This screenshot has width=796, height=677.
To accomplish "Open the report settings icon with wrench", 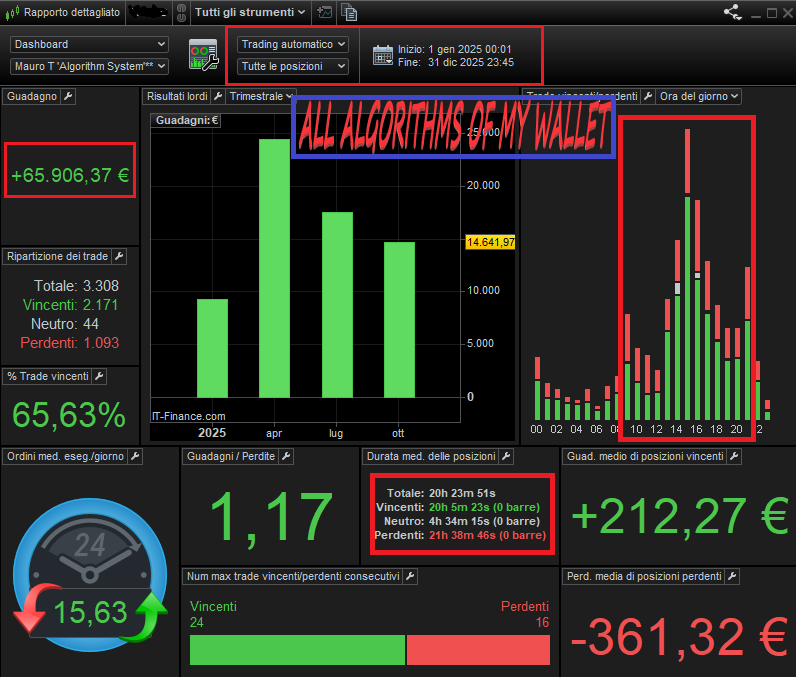I will 203,56.
